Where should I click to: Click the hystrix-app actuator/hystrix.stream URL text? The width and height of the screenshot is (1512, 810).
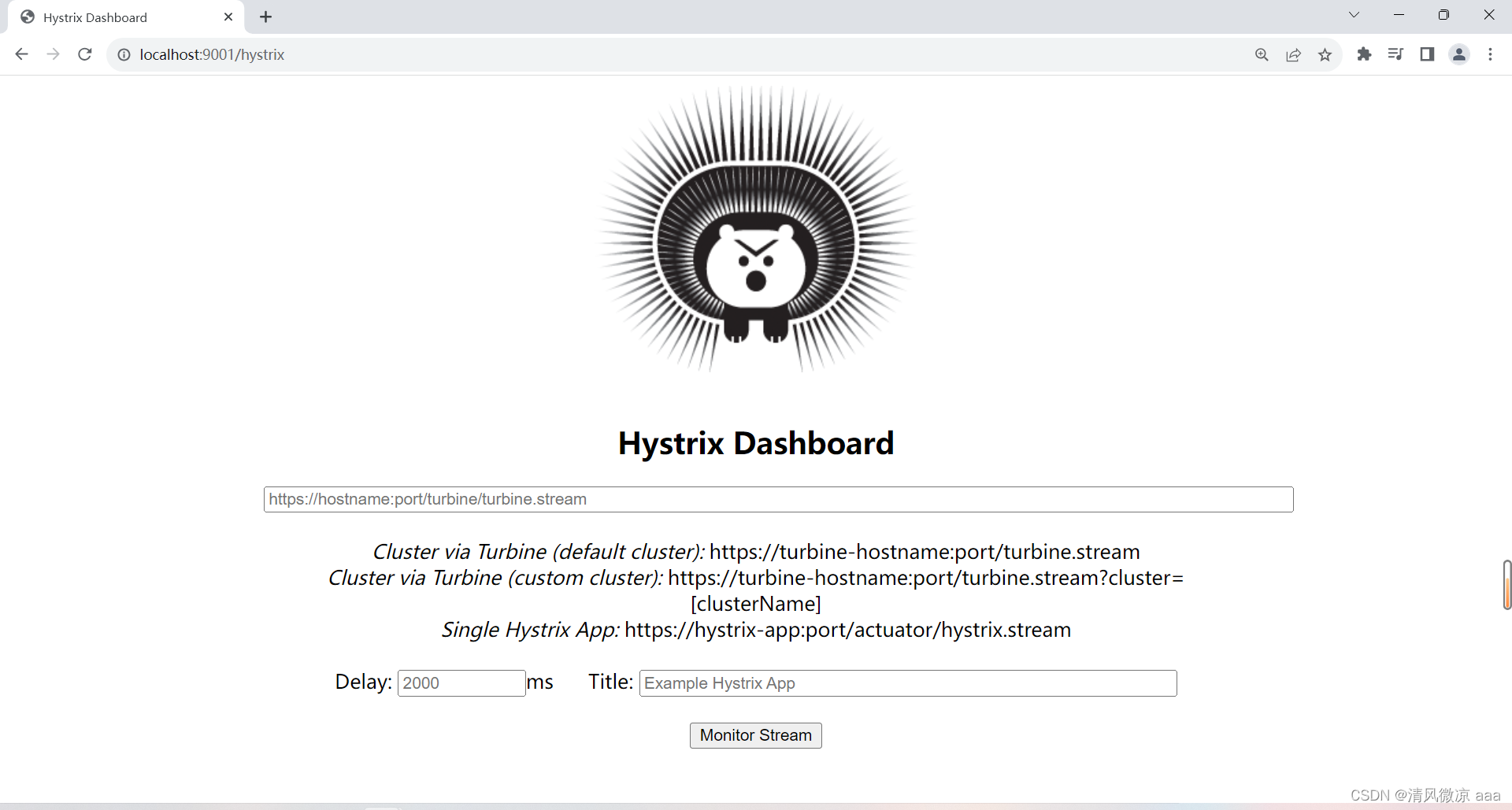point(847,630)
